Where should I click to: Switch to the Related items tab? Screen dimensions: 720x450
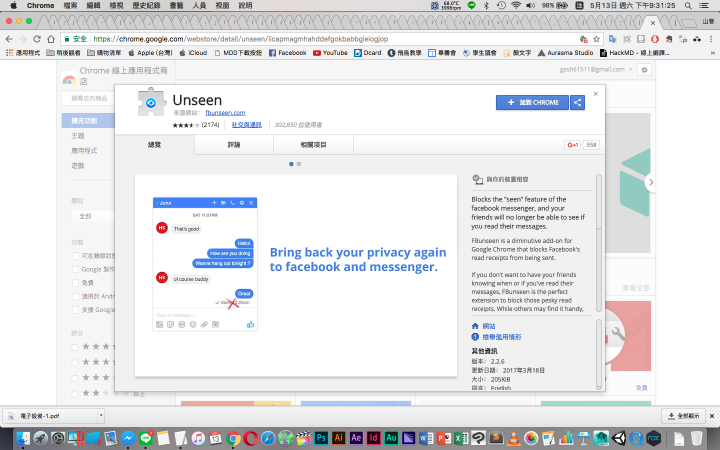(313, 145)
